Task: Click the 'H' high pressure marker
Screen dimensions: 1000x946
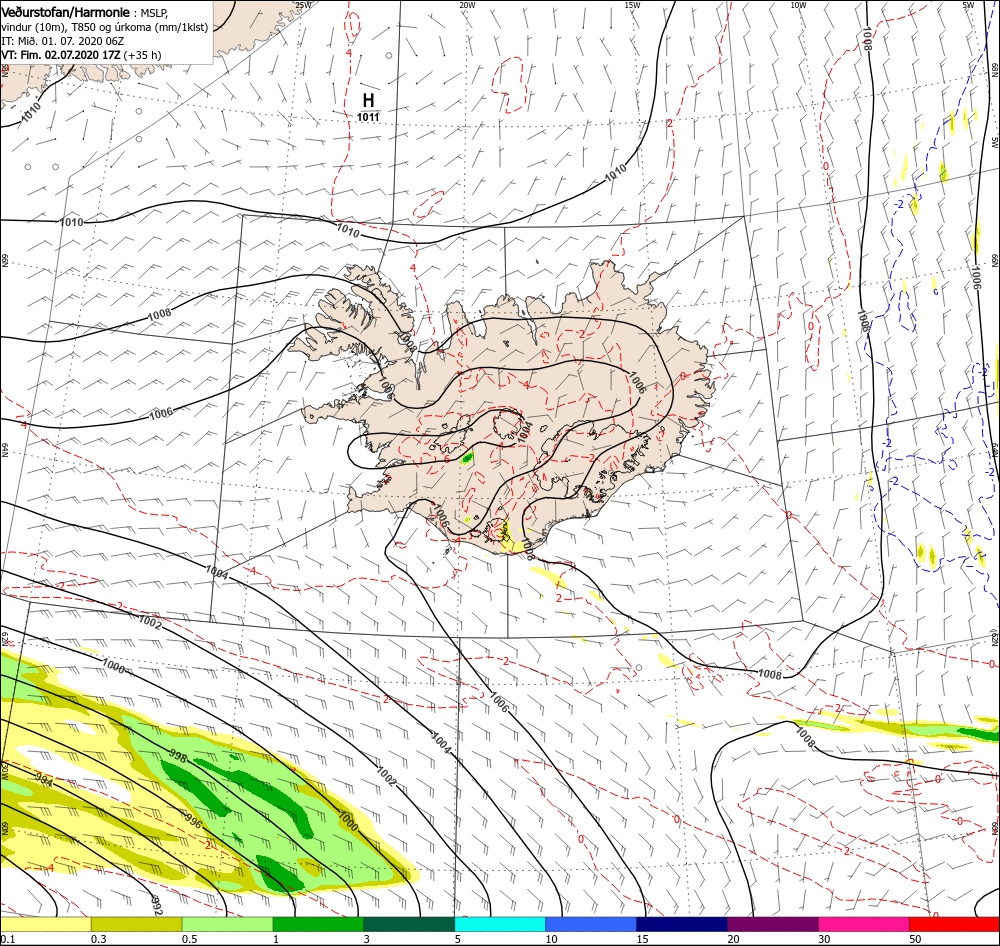Action: click(x=368, y=100)
